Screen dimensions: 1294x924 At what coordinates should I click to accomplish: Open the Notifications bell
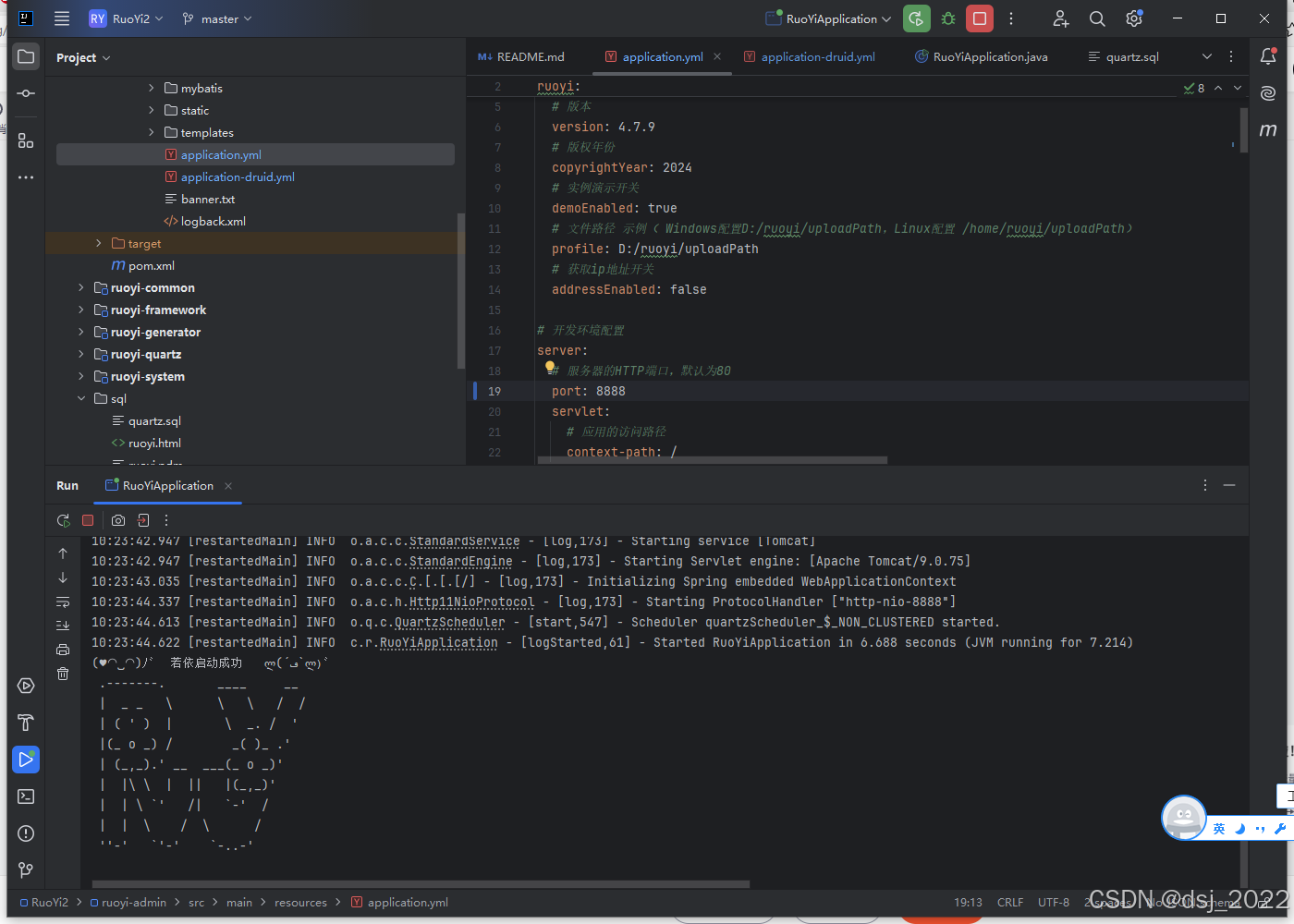click(x=1268, y=56)
